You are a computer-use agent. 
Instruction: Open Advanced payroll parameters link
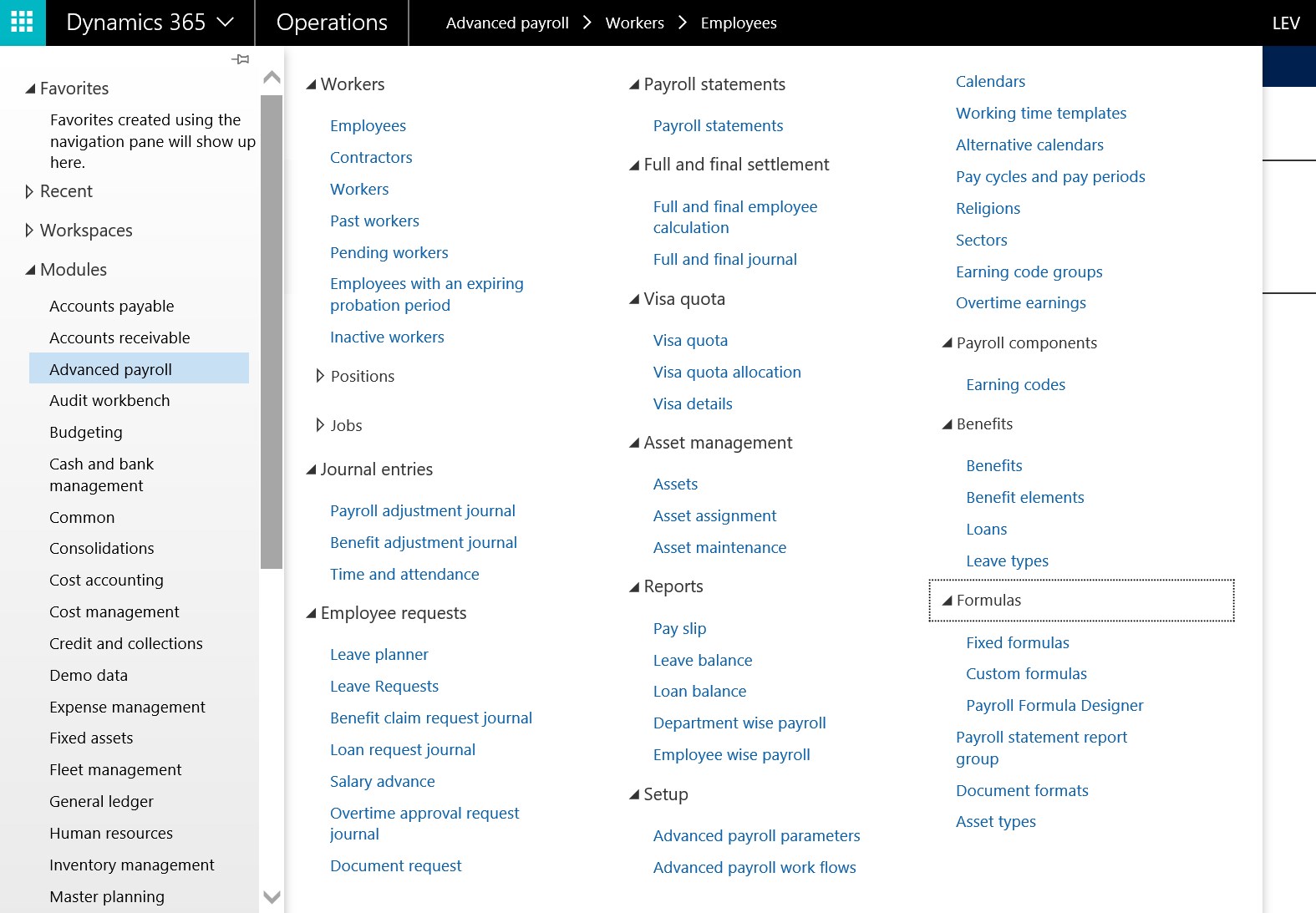tap(756, 836)
